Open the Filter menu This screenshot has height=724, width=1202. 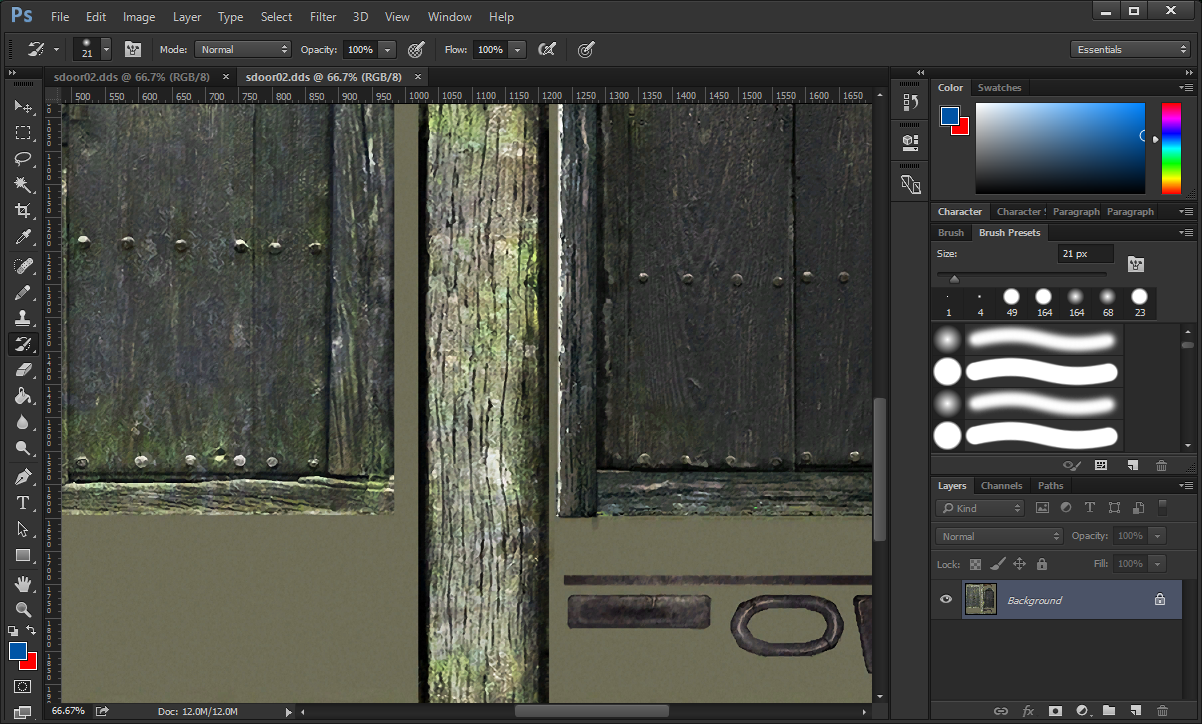(x=323, y=17)
